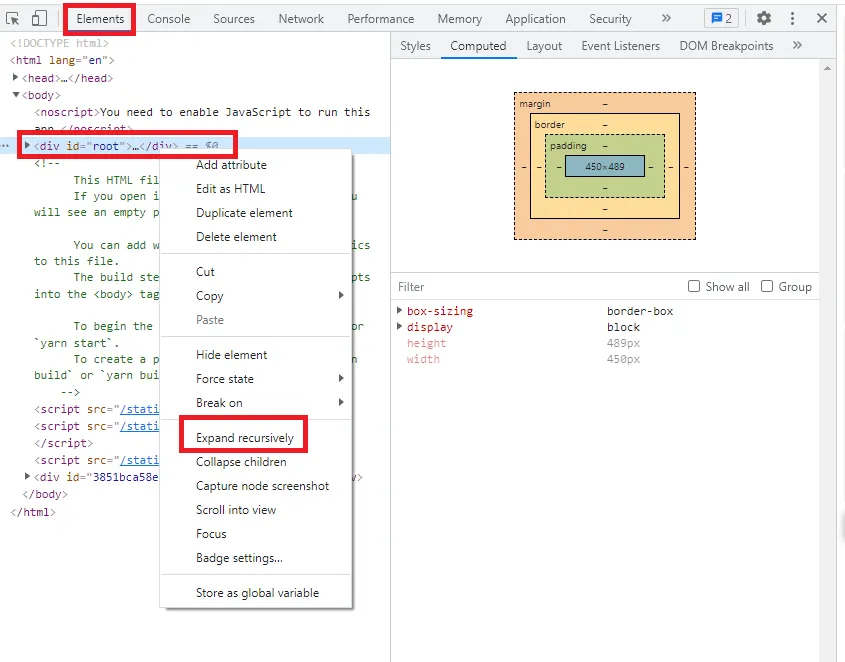The width and height of the screenshot is (845, 662).
Task: Expand the div id="3851bca58e" node arrow
Action: 27,477
